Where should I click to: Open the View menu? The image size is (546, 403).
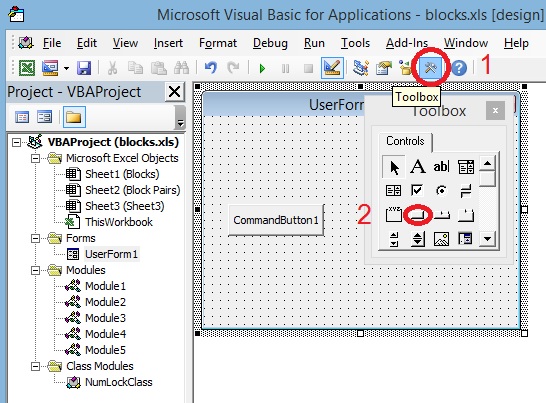click(125, 43)
